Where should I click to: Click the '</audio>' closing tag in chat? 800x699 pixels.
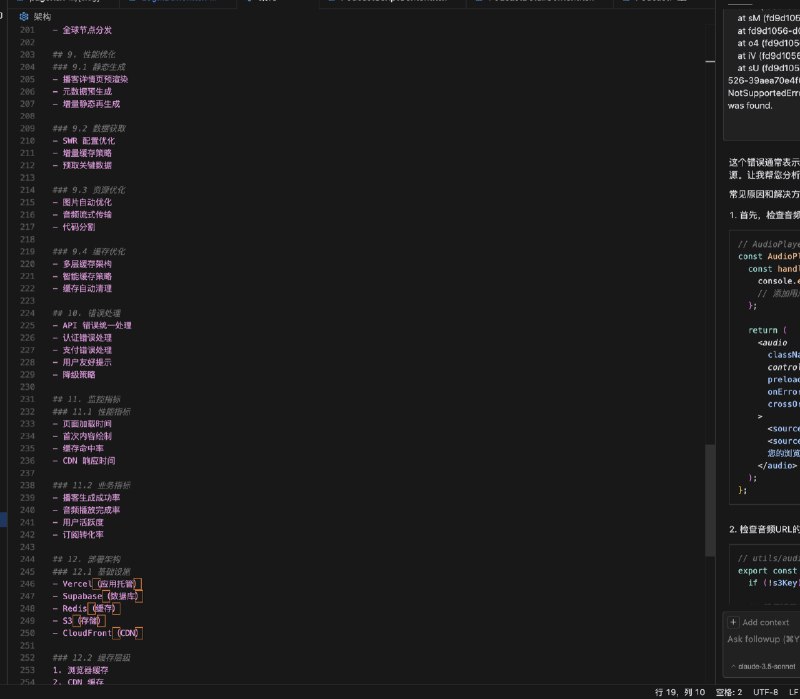click(x=777, y=465)
